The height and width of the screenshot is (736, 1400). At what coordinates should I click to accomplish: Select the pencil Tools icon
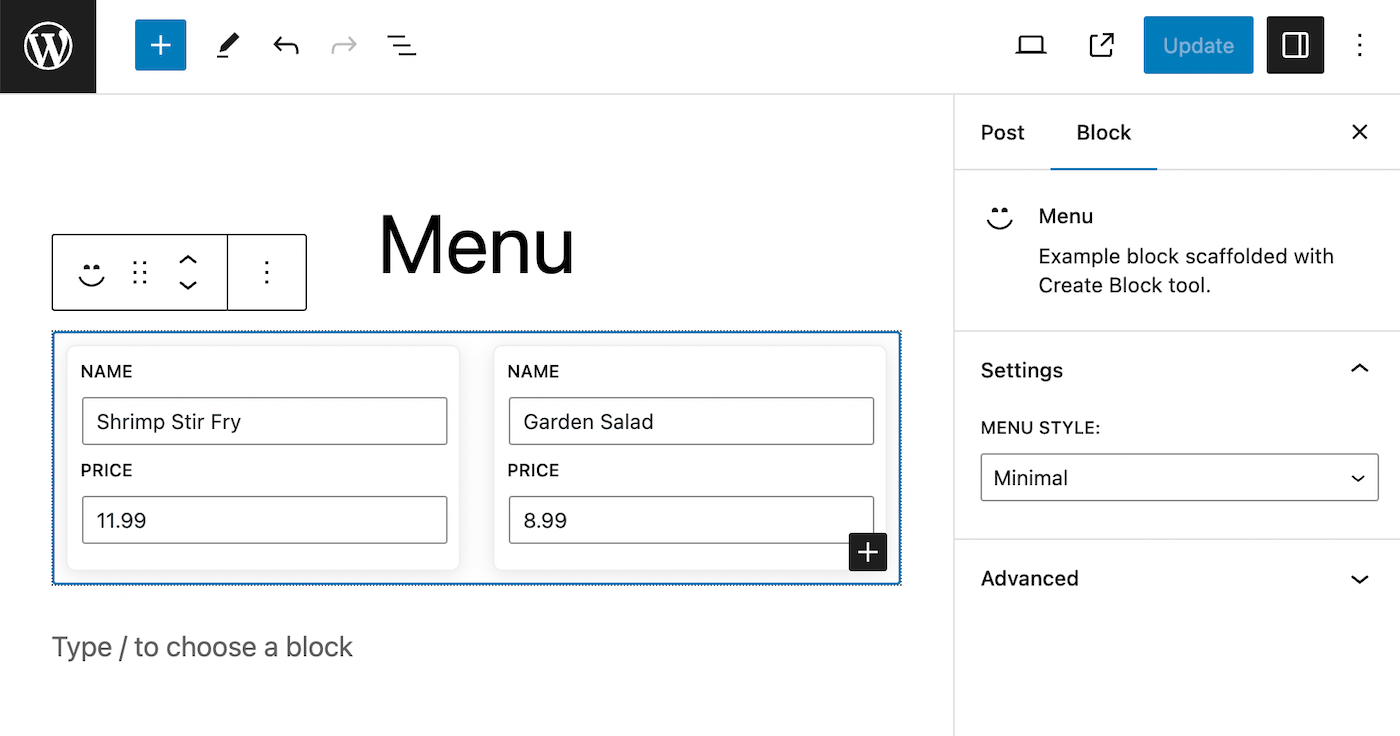[x=228, y=46]
